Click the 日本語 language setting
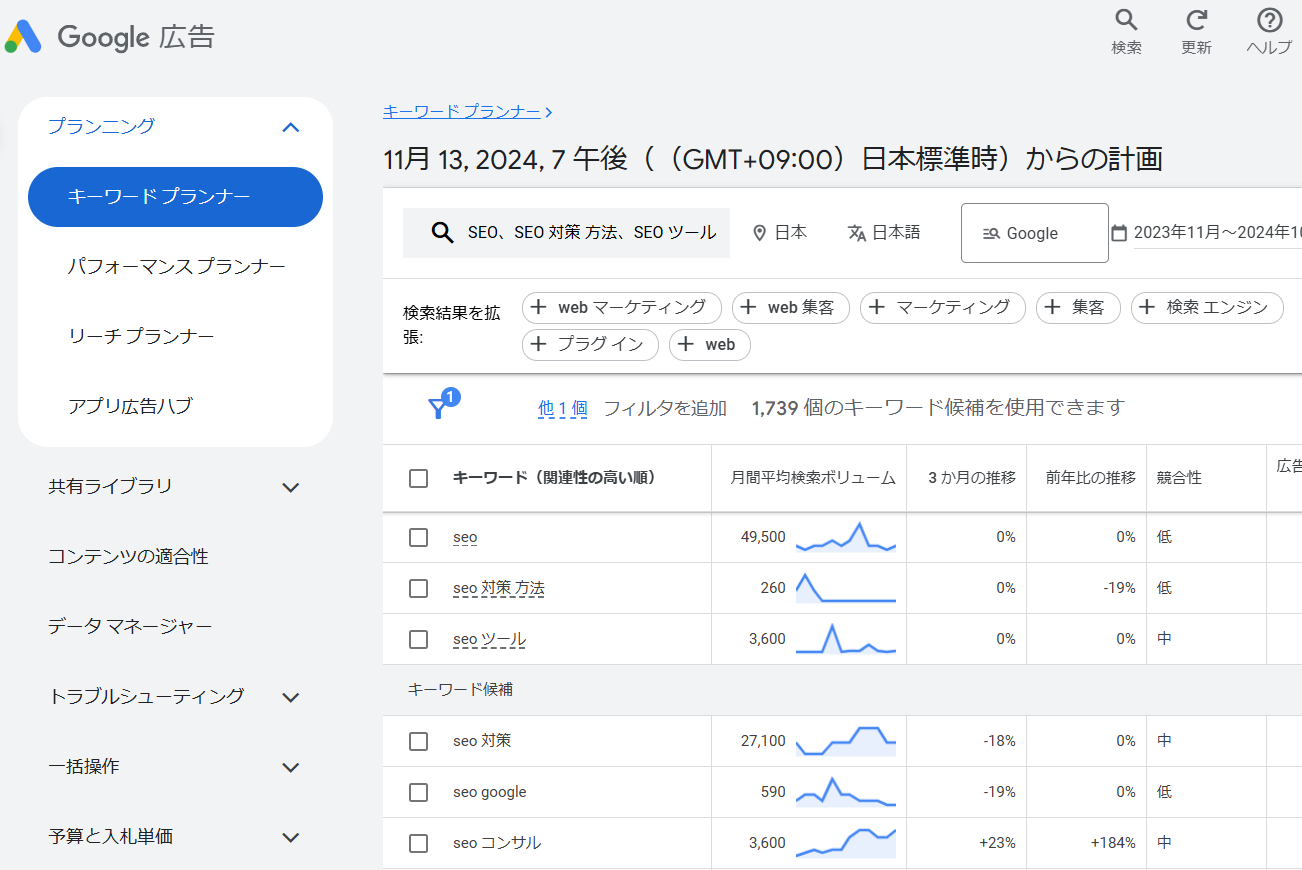Viewport: 1302px width, 870px height. click(884, 233)
